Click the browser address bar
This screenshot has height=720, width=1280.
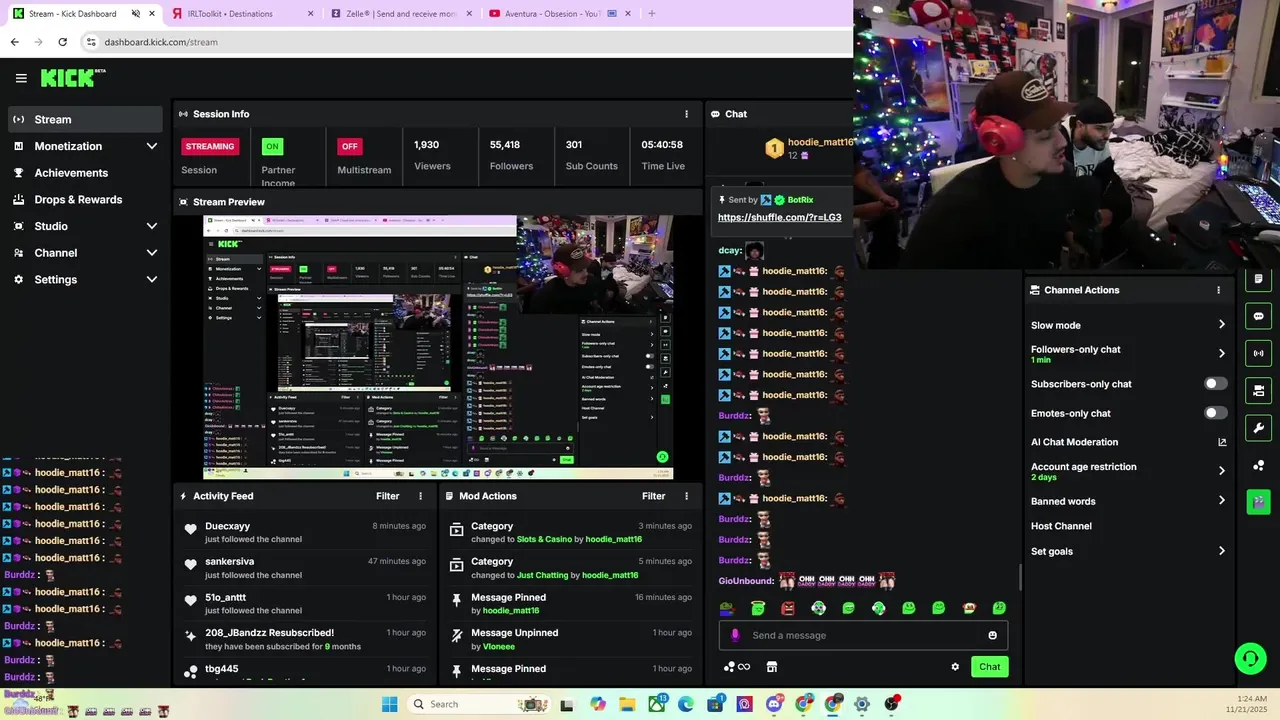465,42
